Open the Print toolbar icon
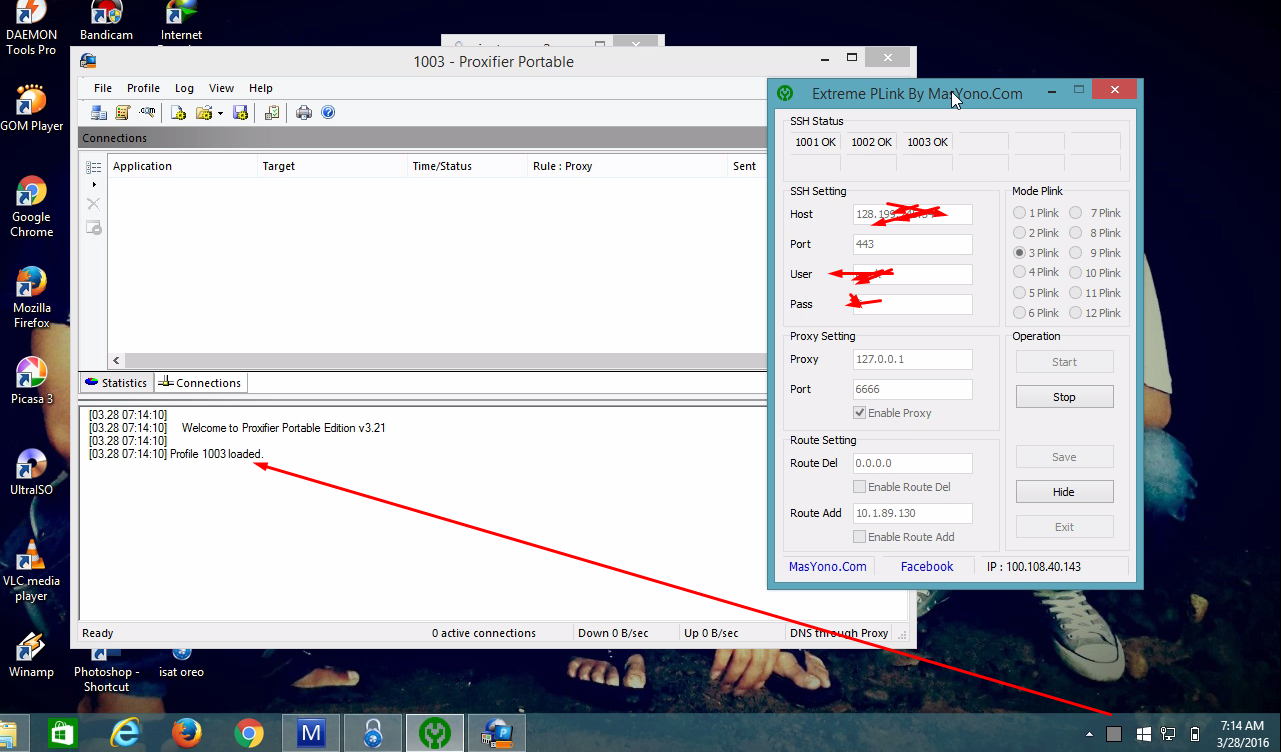Screen dimensions: 1281x752 pos(303,112)
